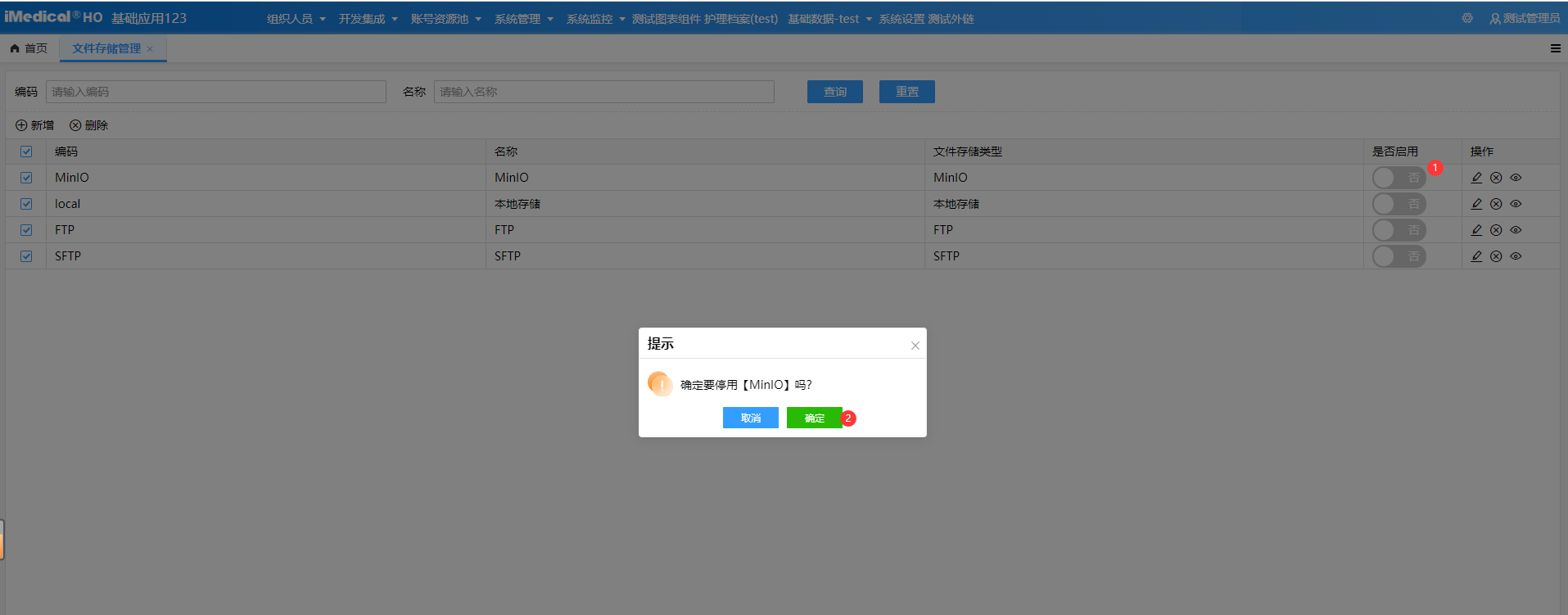Click the 删除 delete toolbar button

(x=88, y=125)
